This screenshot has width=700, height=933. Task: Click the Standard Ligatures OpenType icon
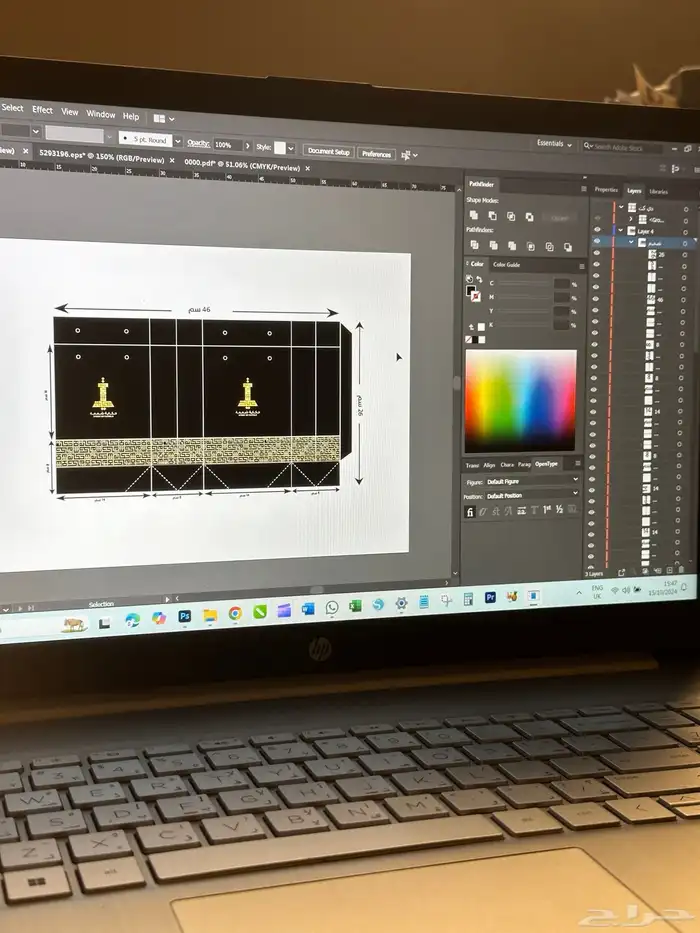pos(471,511)
